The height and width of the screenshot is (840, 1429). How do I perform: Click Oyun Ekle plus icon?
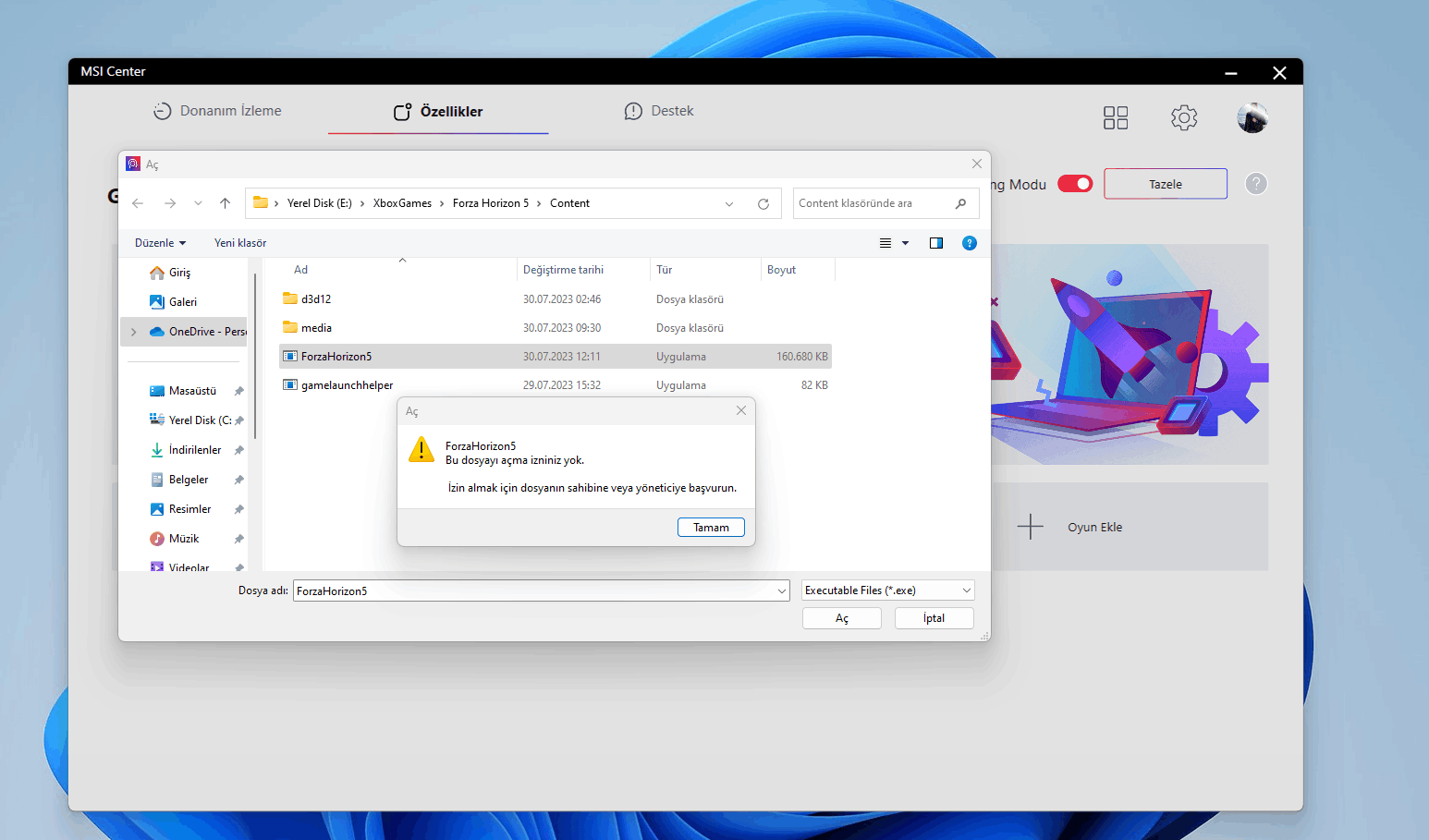pos(1030,527)
